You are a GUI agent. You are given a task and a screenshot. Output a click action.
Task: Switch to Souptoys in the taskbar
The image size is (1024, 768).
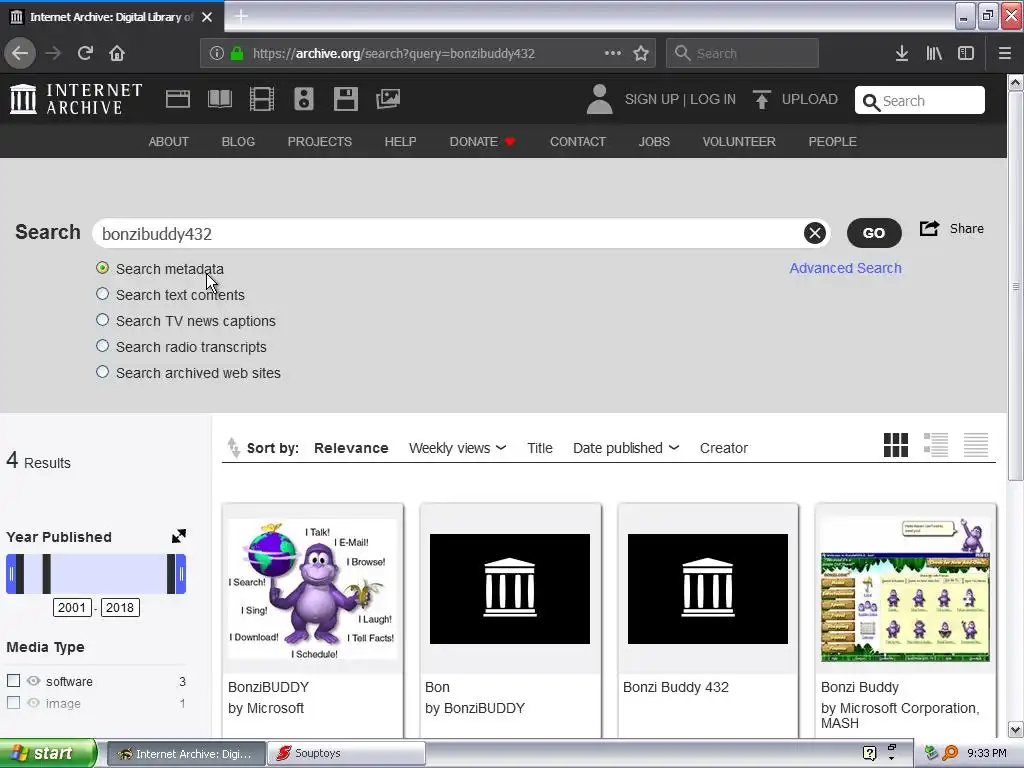point(347,753)
